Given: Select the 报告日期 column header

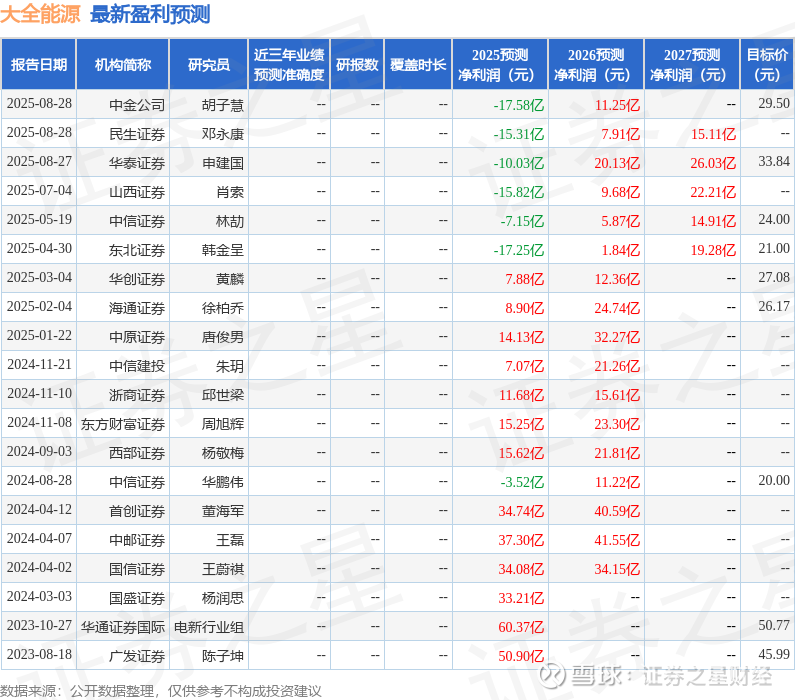Looking at the screenshot, I should 39,64.
